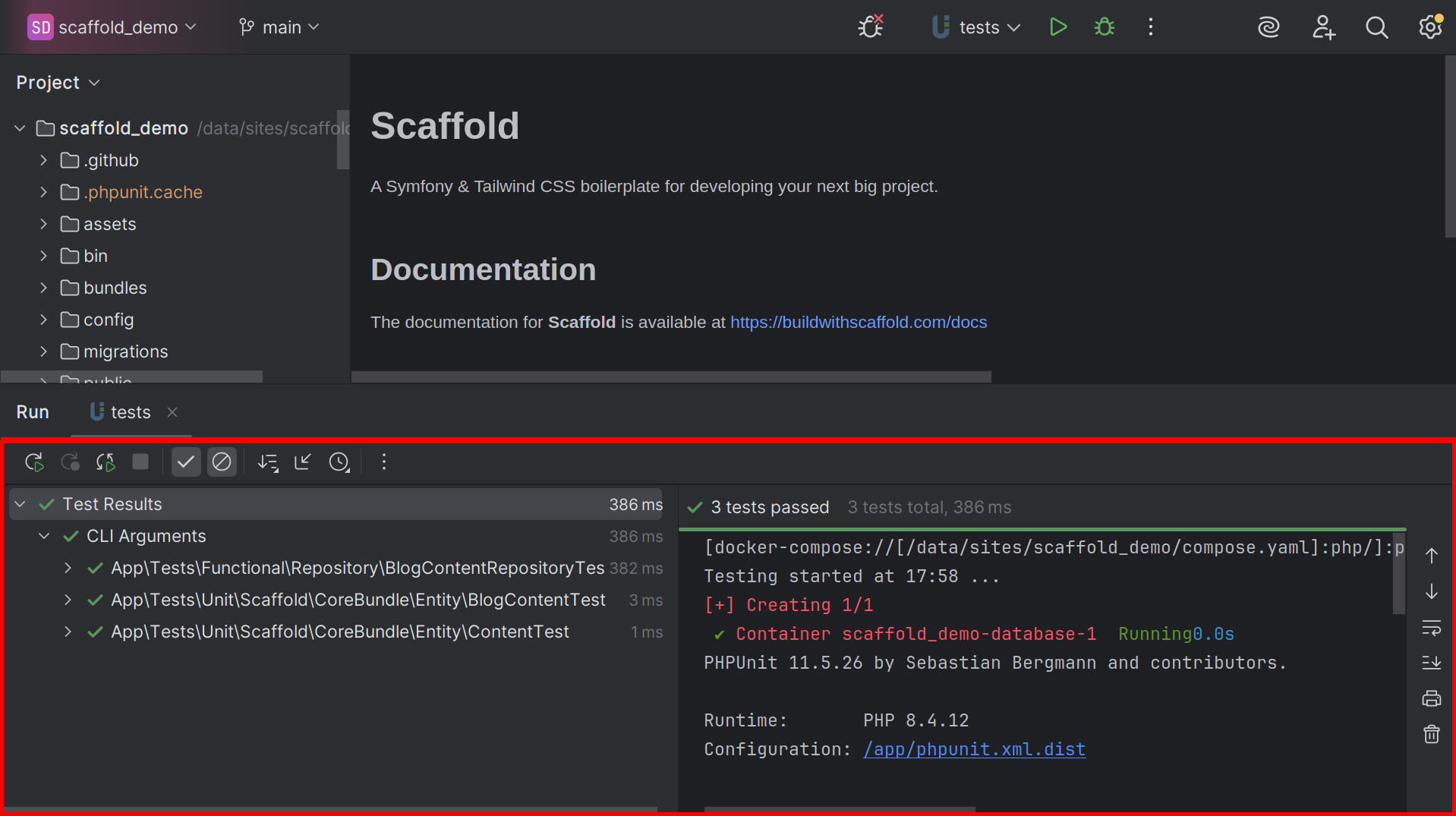Screen dimensions: 1456x816
Task: Toggle Show Ignored tests filter
Action: (x=222, y=462)
